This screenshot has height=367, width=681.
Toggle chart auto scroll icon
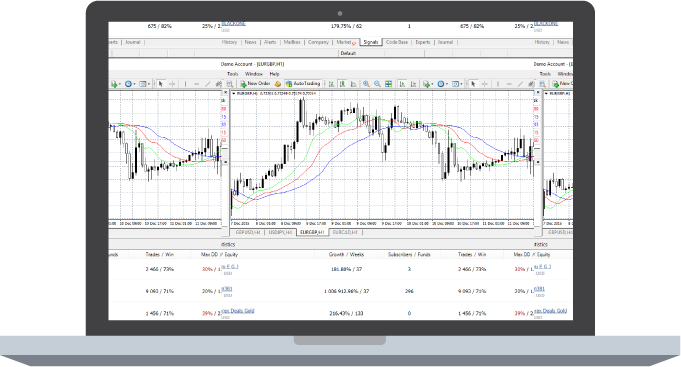(x=402, y=84)
